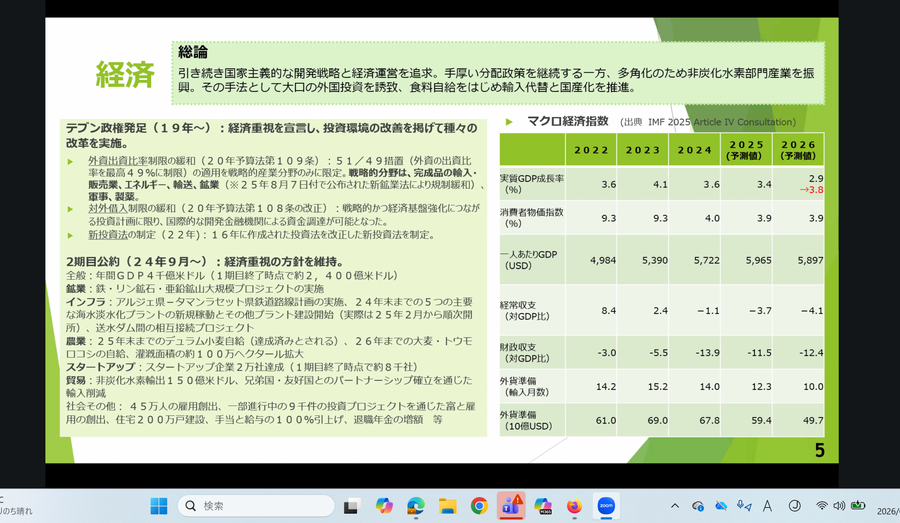Viewport: 900px width, 523px height.
Task: Click the 一人あたりGDP (USD) row label
Action: click(x=529, y=259)
